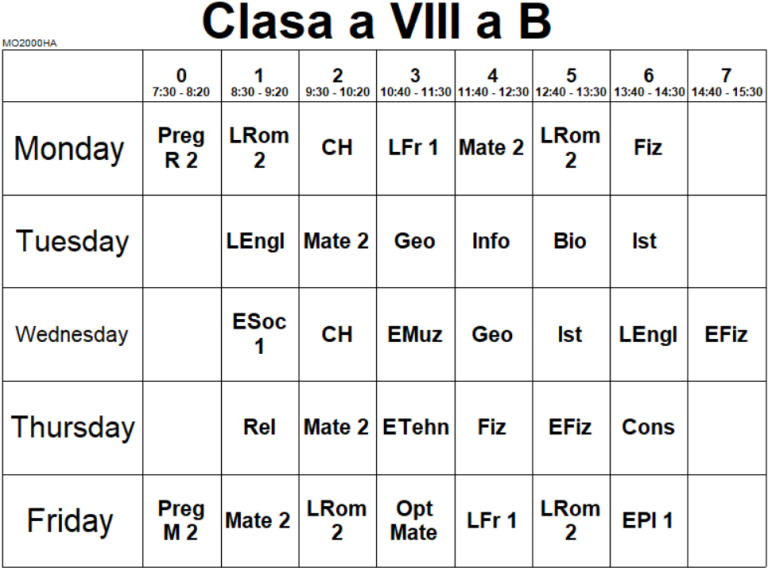Select the Preg R 2 cell on Monday
768x568 pixels.
point(181,148)
